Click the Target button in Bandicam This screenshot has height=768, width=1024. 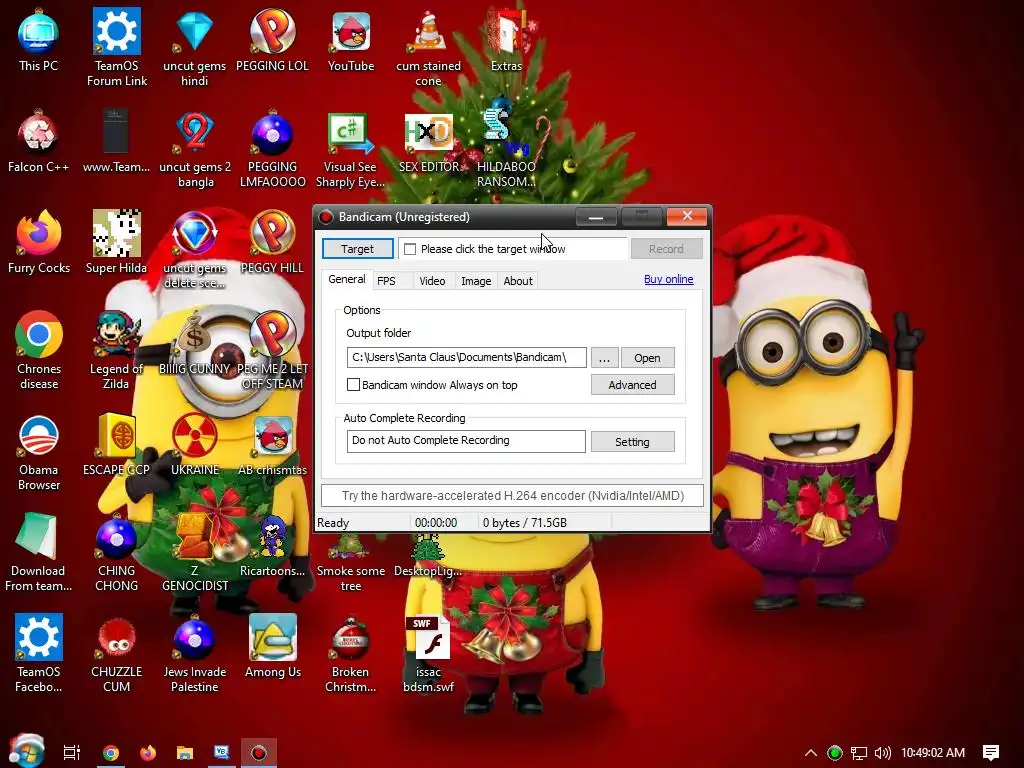[x=357, y=249]
